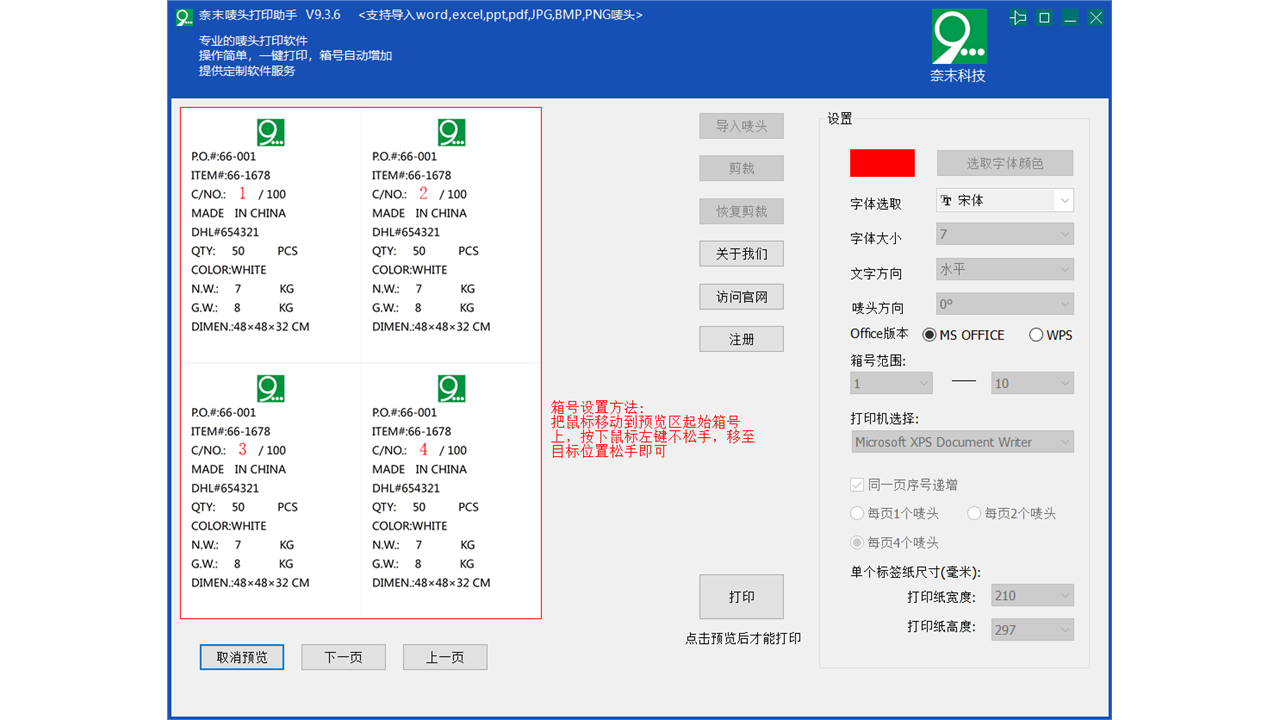The image size is (1280, 720).
Task: Click the 导入唛头 button
Action: (741, 126)
